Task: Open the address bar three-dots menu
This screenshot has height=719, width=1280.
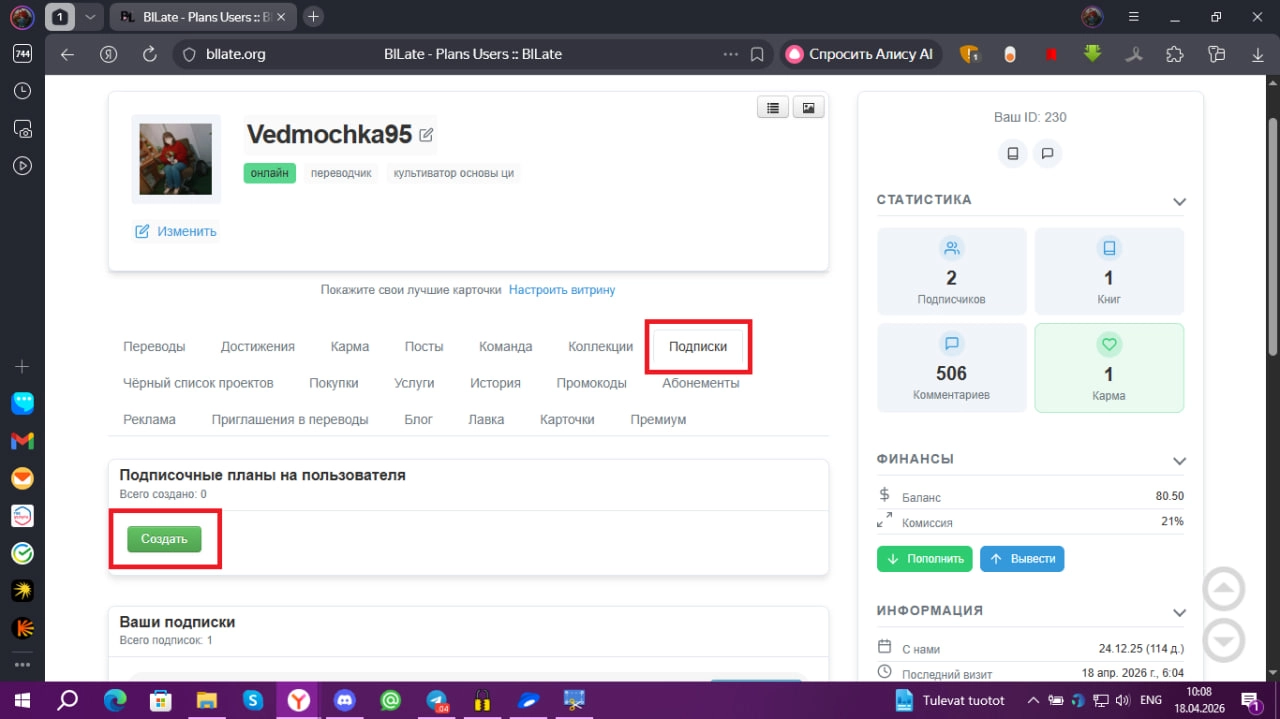Action: 731,54
